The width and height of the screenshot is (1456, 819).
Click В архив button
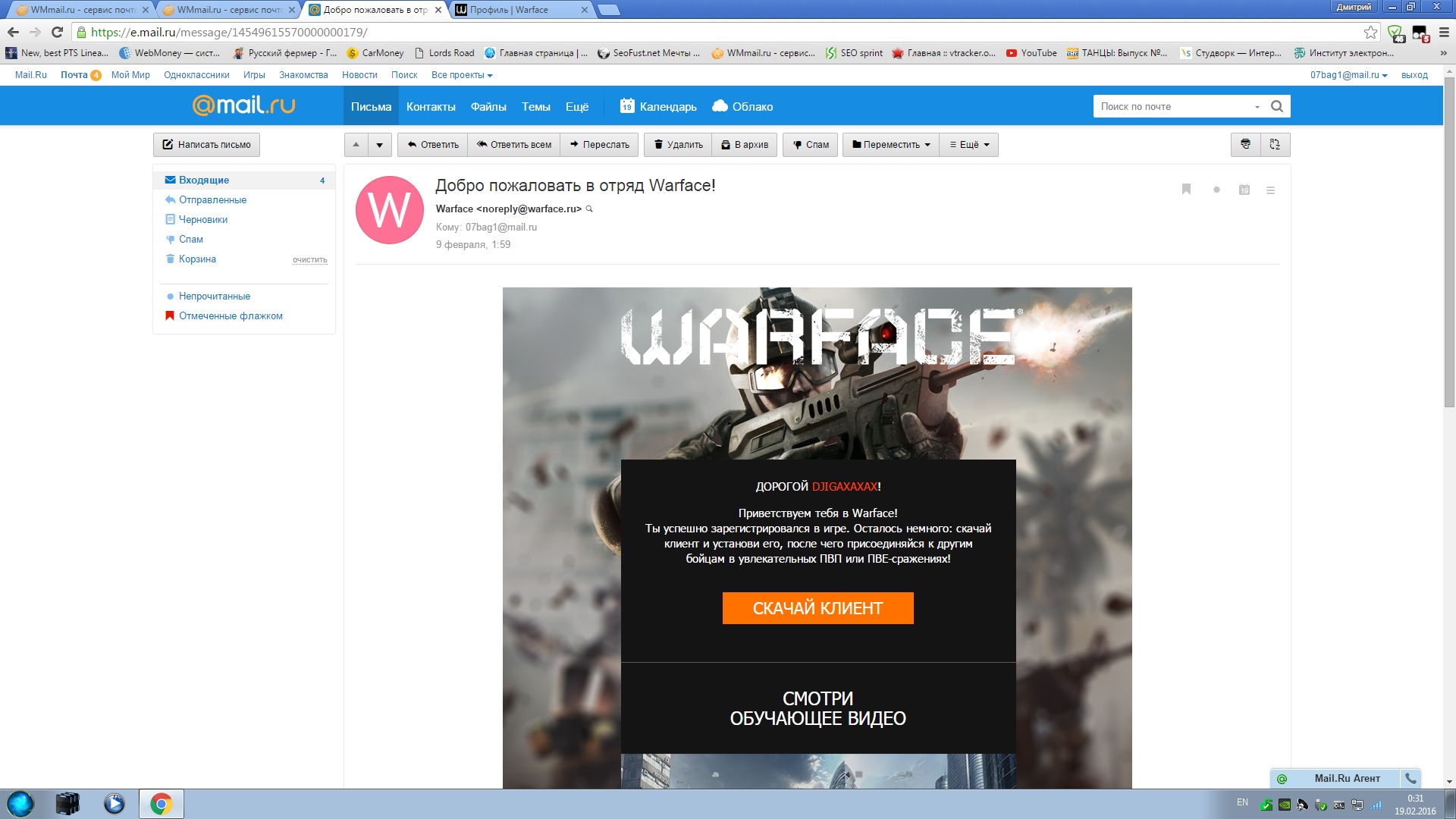click(744, 144)
